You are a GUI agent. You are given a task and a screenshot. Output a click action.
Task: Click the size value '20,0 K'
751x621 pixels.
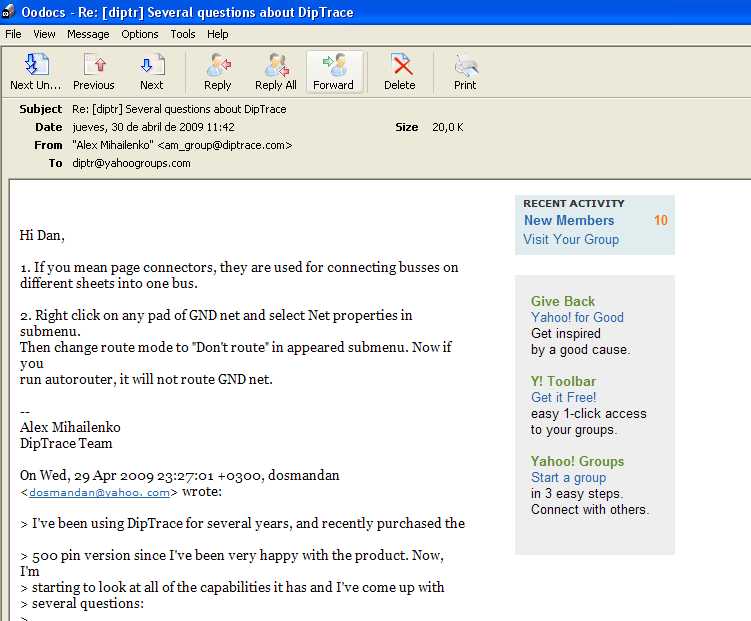448,127
